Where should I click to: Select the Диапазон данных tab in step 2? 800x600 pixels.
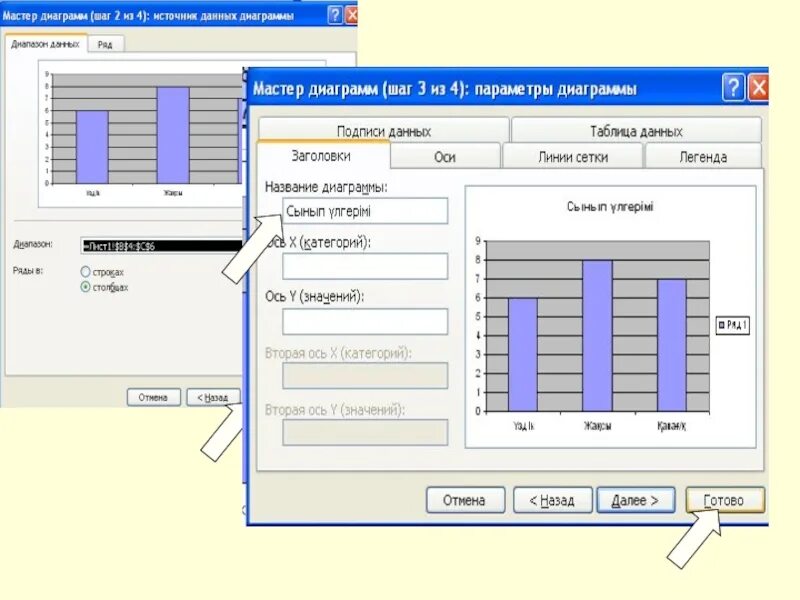click(46, 44)
